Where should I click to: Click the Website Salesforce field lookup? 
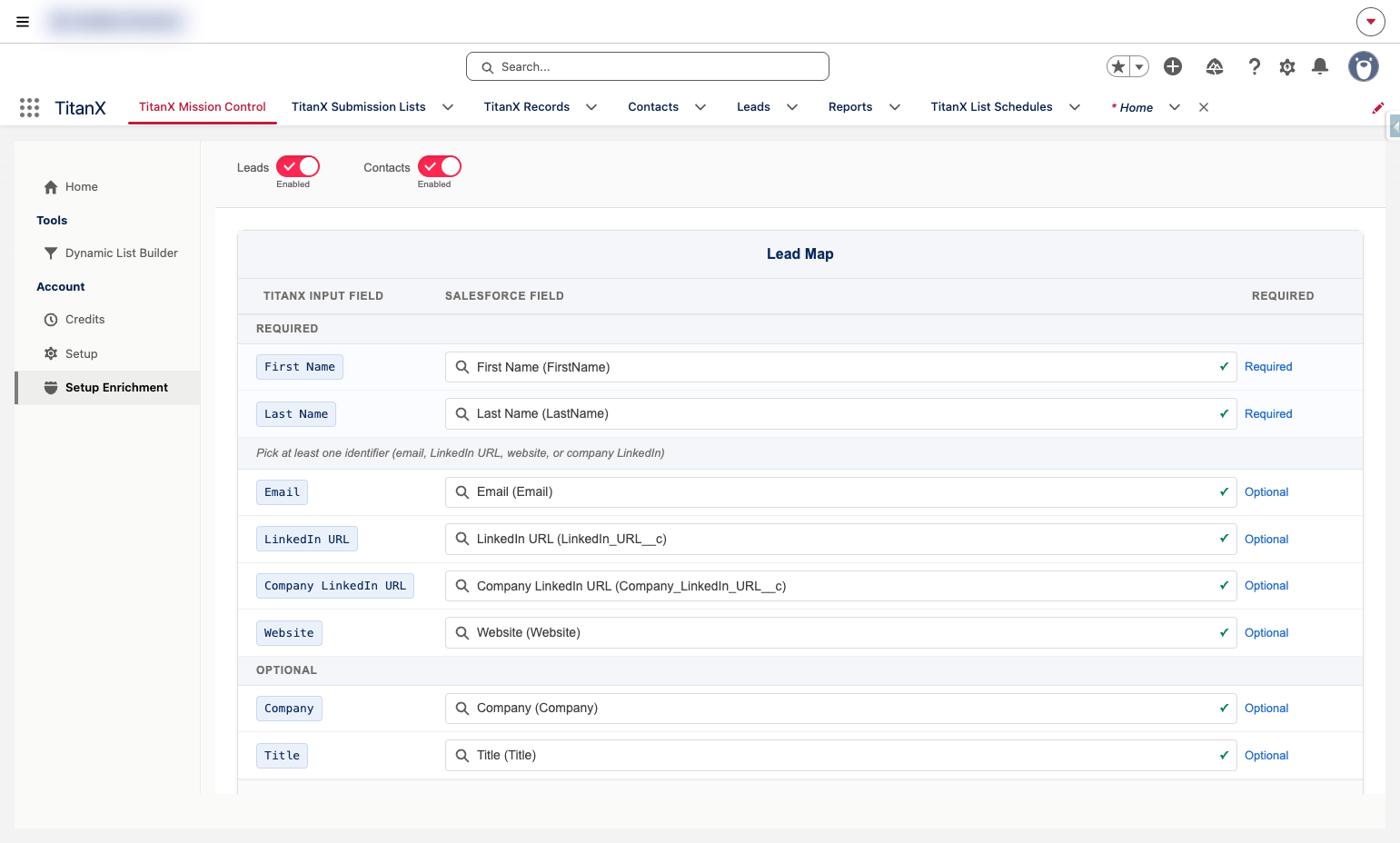(840, 633)
